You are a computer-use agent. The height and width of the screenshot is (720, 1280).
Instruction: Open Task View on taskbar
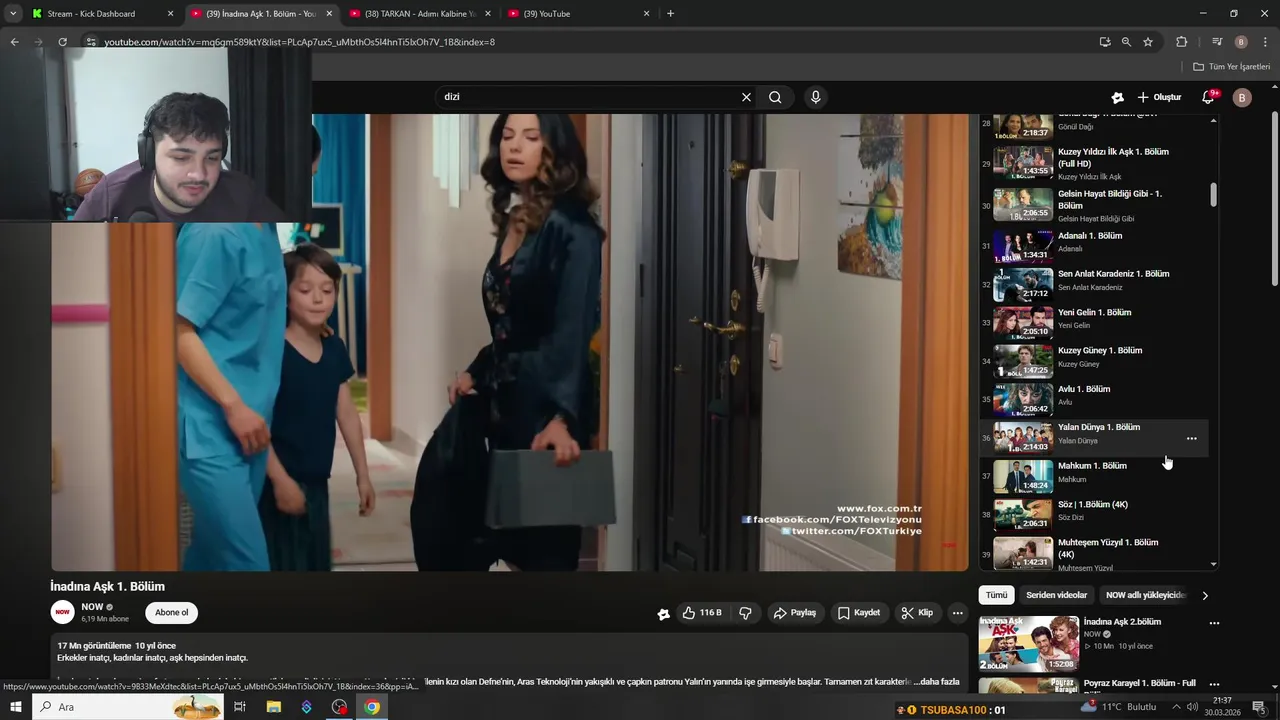240,707
